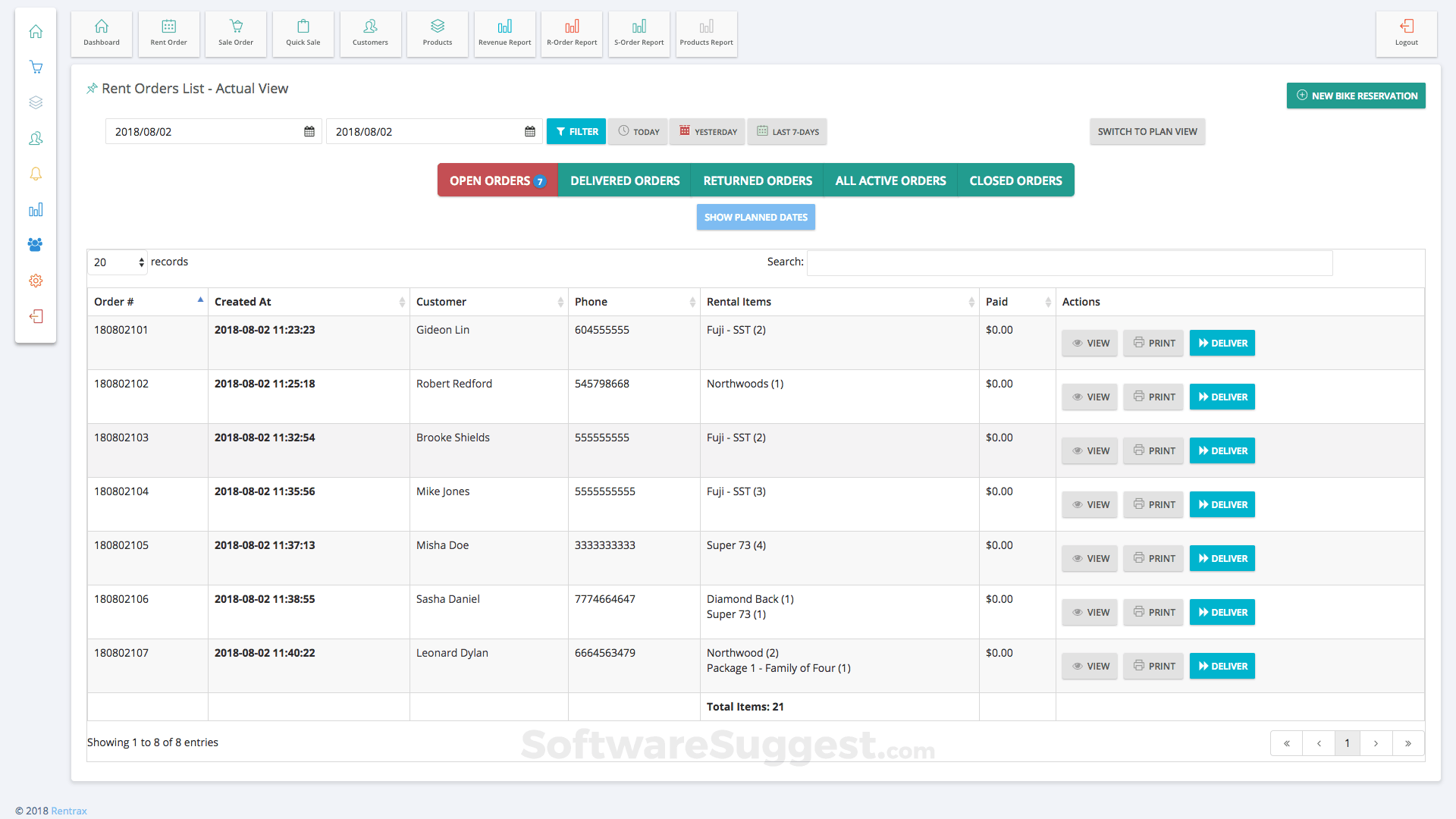Toggle Show Planned Dates

[x=755, y=217]
